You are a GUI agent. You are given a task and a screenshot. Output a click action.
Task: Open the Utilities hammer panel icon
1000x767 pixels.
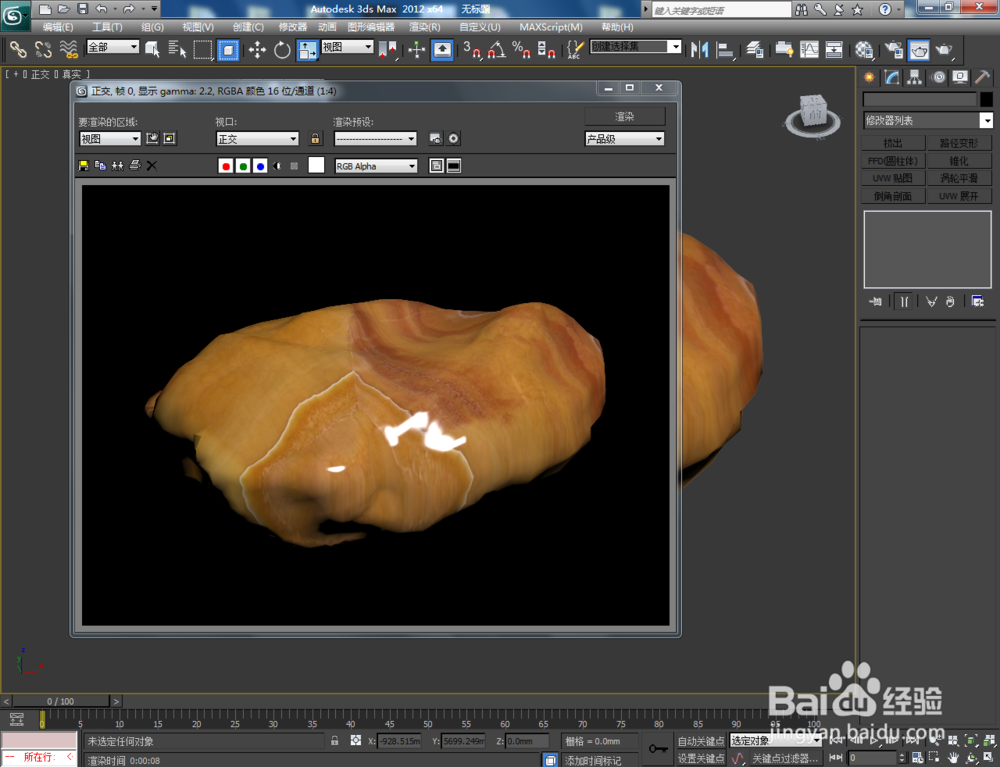(x=982, y=78)
